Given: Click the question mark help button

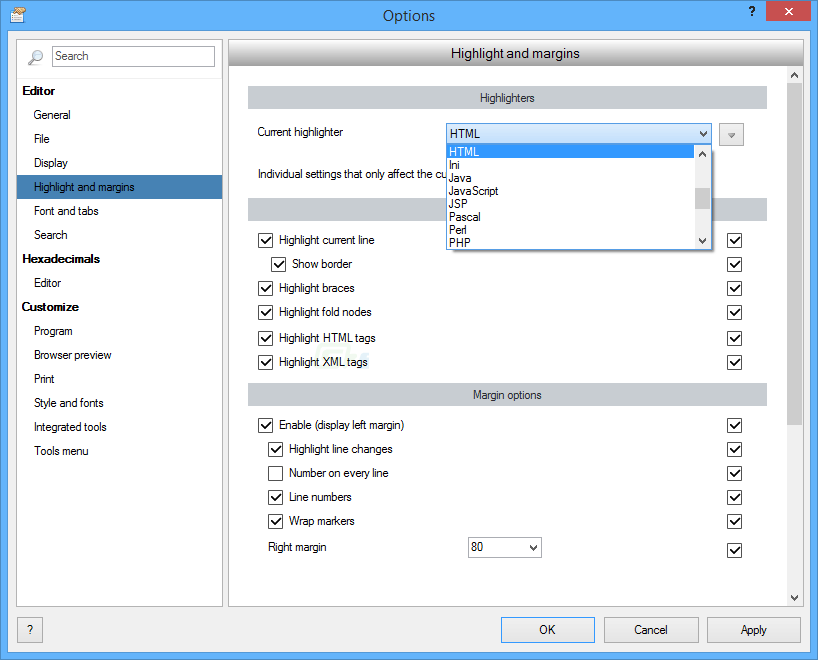Looking at the screenshot, I should [30, 630].
